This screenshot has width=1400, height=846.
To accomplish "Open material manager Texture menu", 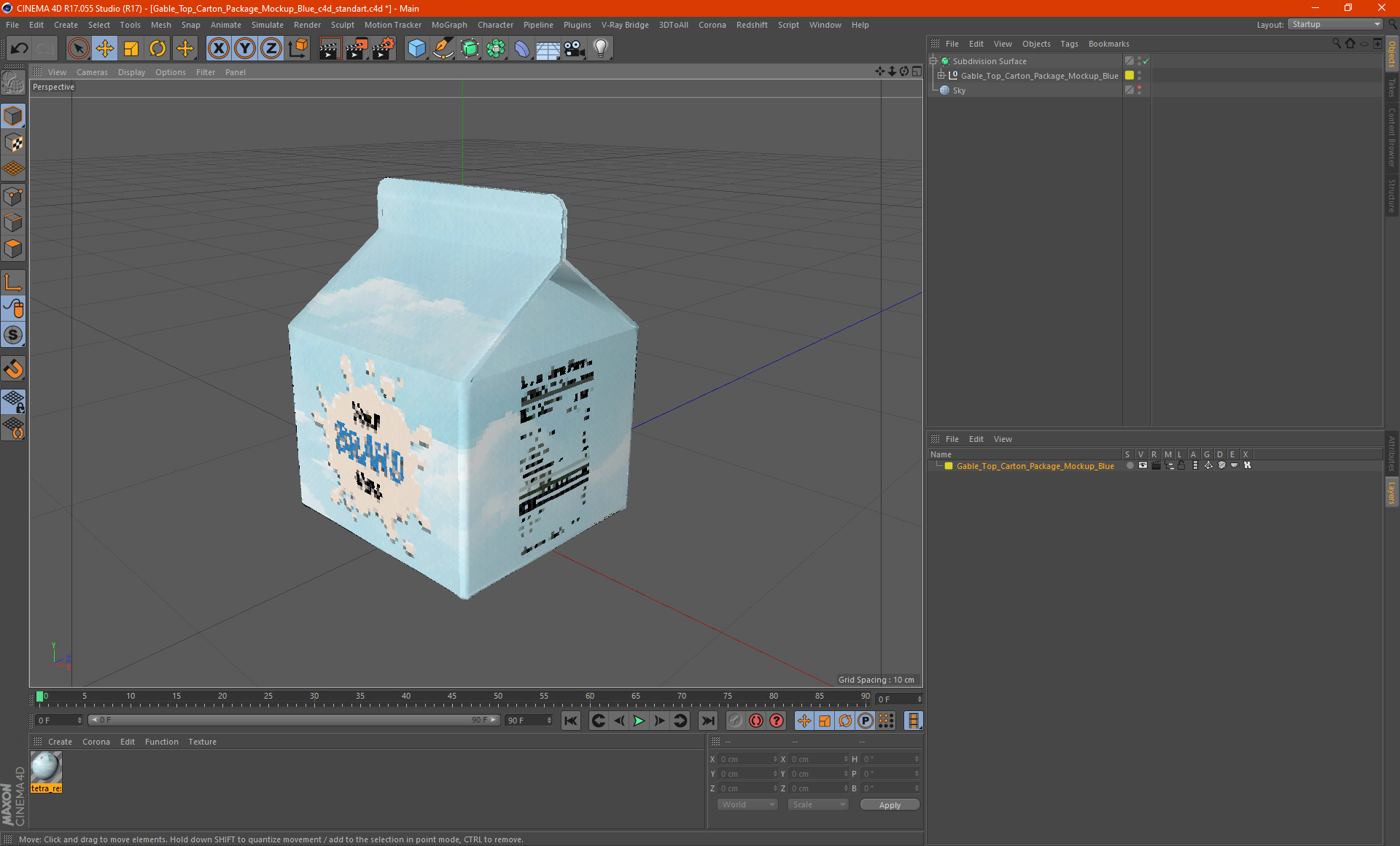I will coord(202,742).
